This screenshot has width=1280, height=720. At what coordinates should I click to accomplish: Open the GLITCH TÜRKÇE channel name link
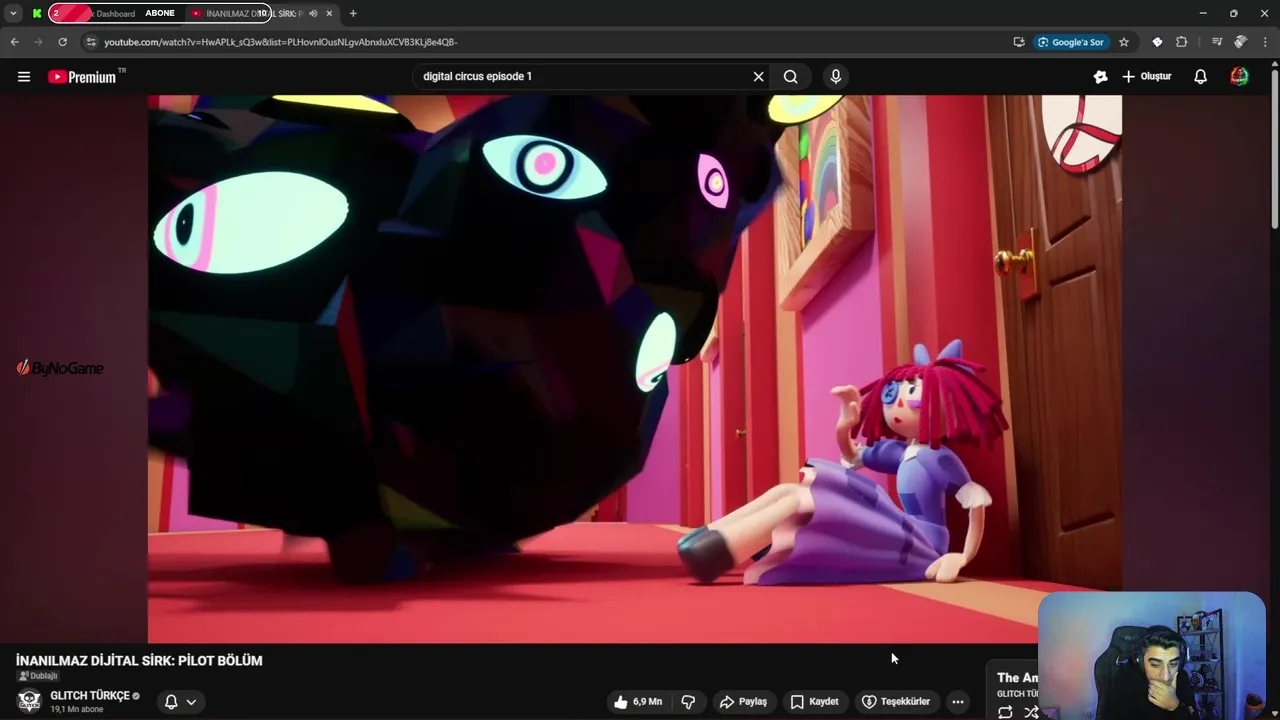90,695
